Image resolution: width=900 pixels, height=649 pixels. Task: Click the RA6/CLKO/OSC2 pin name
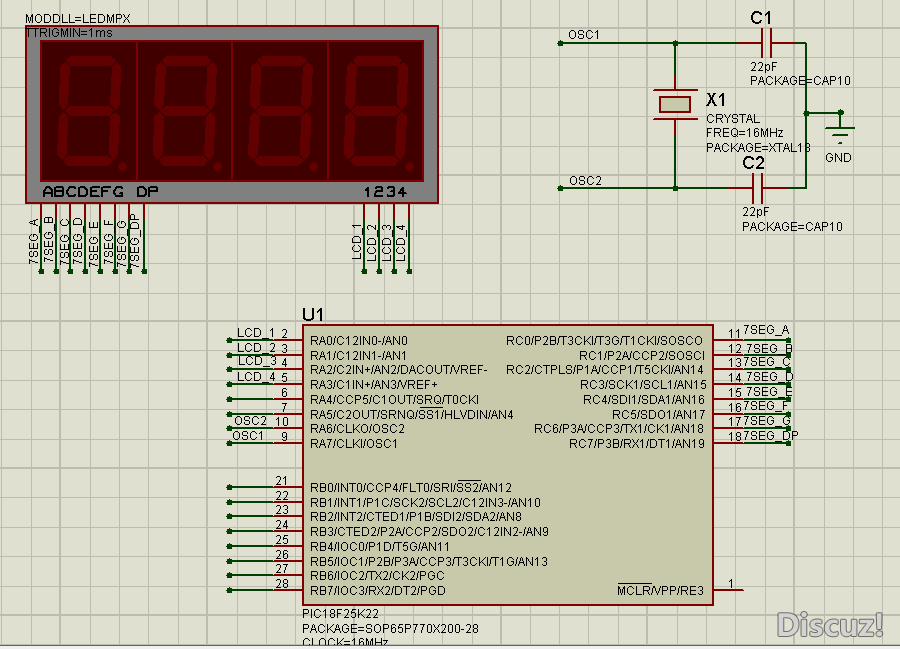coord(357,429)
